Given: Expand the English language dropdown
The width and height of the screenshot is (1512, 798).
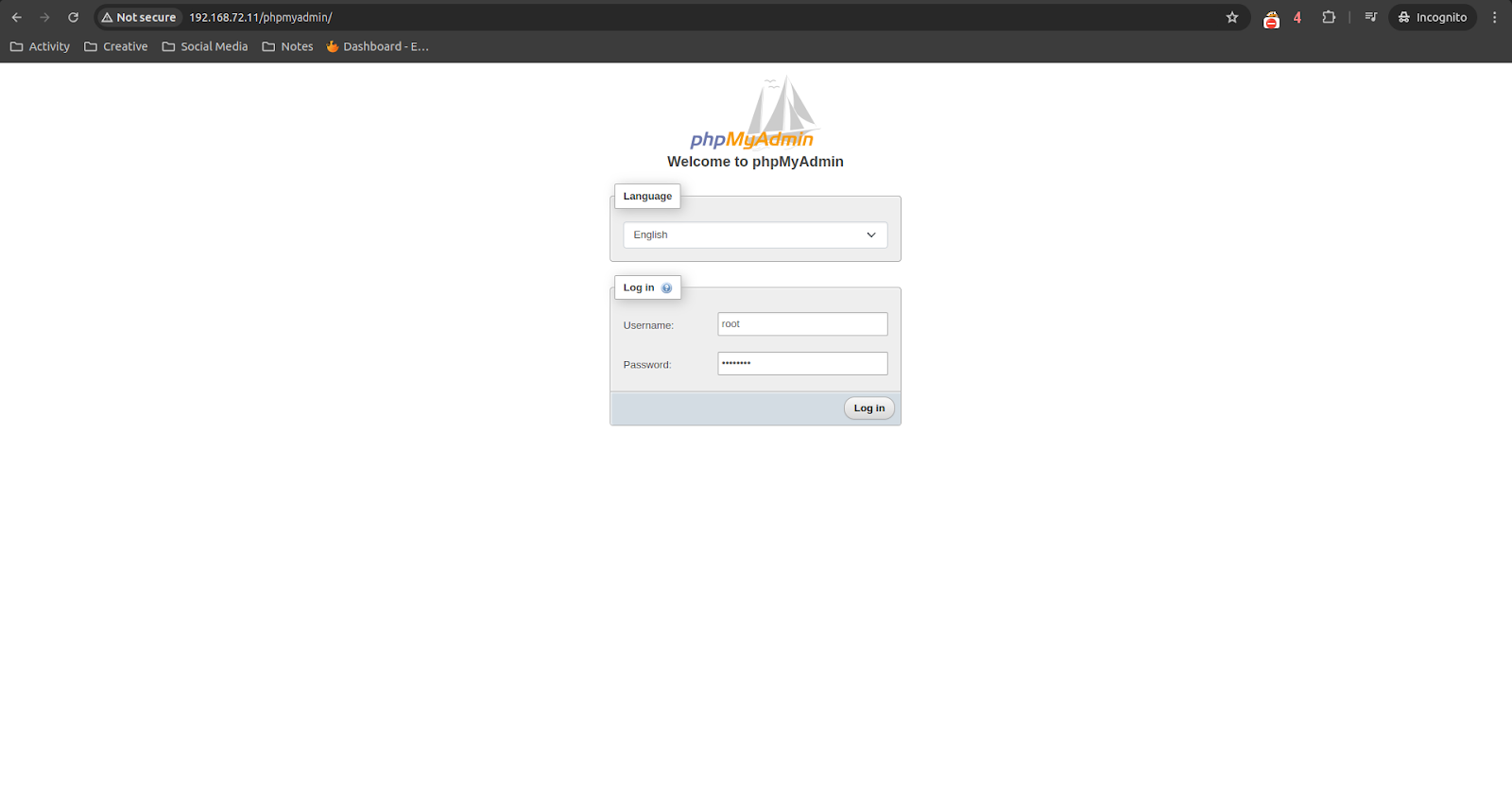Looking at the screenshot, I should click(x=755, y=234).
